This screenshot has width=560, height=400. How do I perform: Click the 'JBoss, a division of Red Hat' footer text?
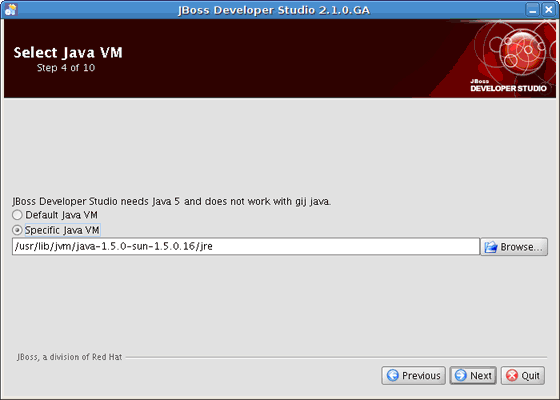click(x=69, y=357)
